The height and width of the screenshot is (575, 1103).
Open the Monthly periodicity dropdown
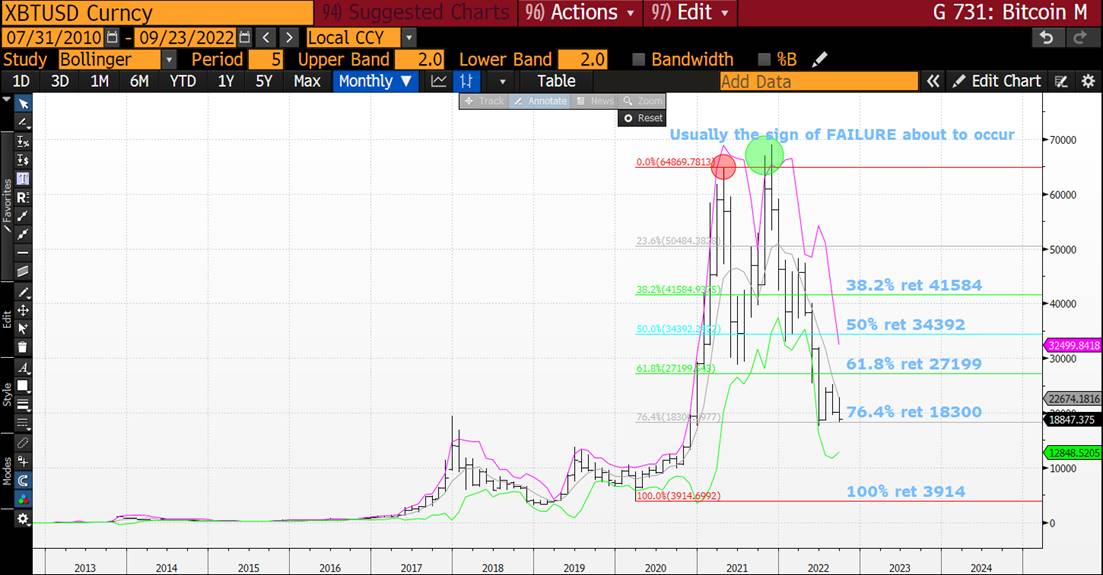tap(375, 81)
